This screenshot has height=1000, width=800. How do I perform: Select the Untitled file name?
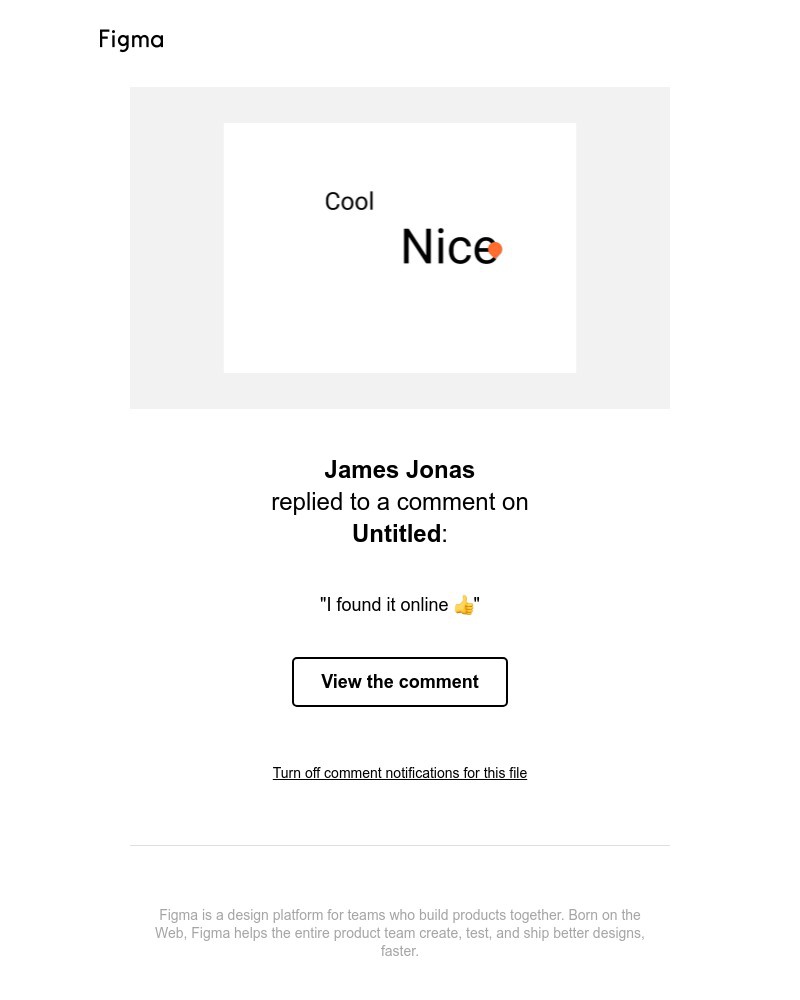pos(396,533)
